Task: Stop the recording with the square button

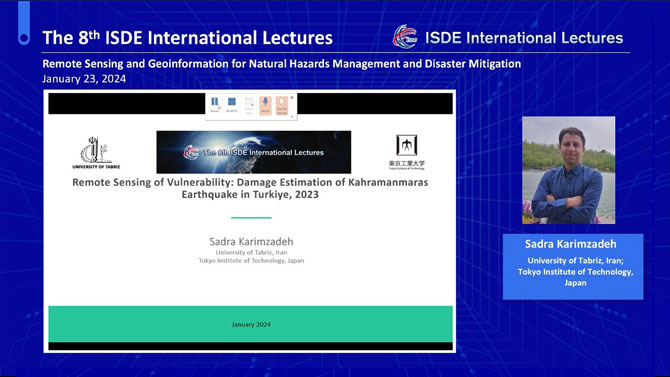Action: [232, 105]
